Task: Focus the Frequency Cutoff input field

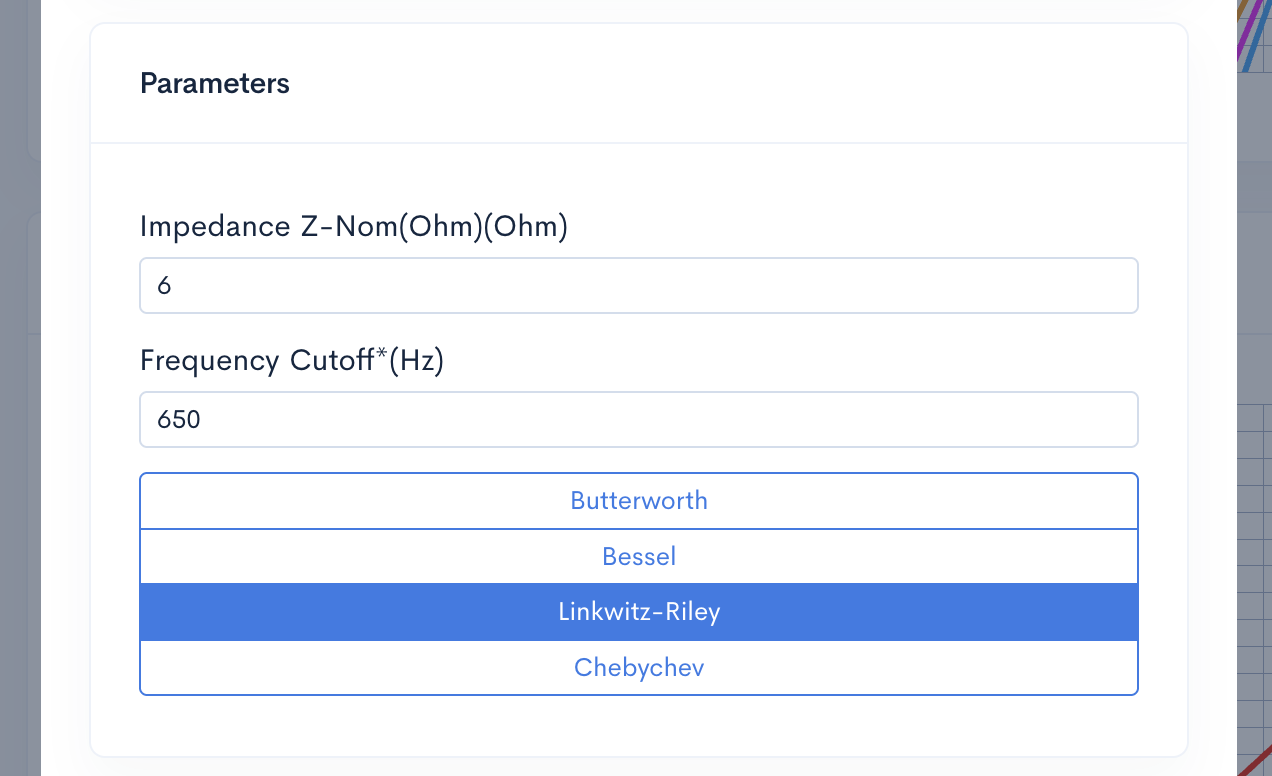Action: [x=638, y=420]
